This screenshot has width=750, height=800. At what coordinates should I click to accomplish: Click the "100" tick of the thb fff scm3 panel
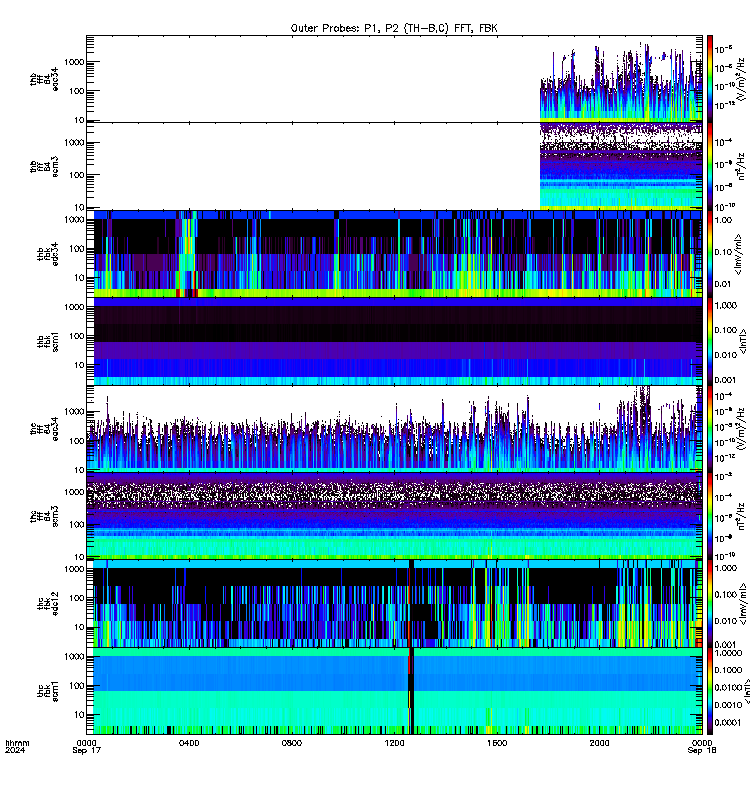77,175
